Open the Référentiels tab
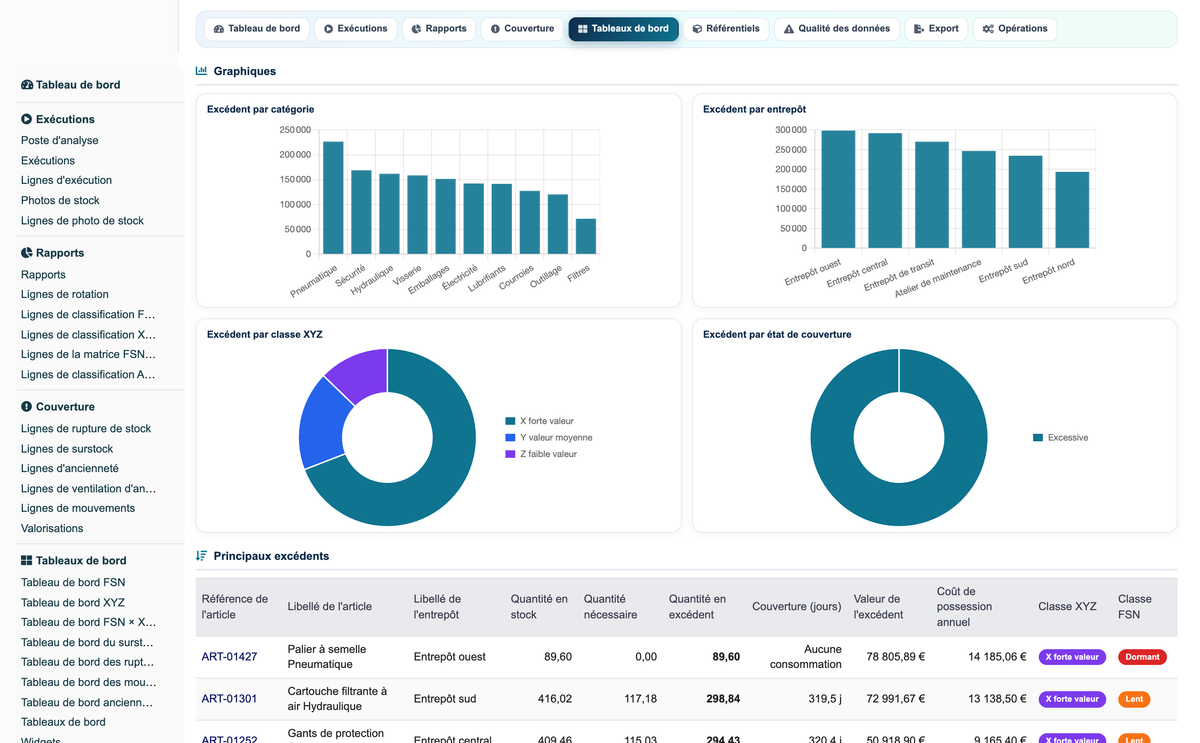1200x743 pixels. 726,29
